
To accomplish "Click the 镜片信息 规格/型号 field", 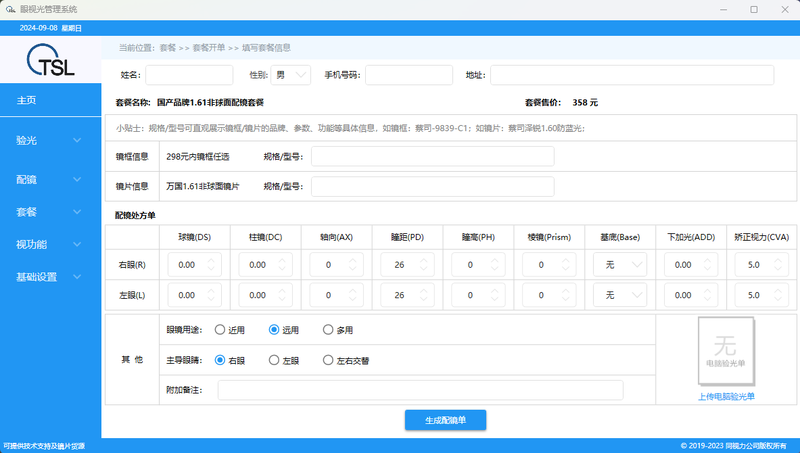I will pyautogui.click(x=433, y=186).
